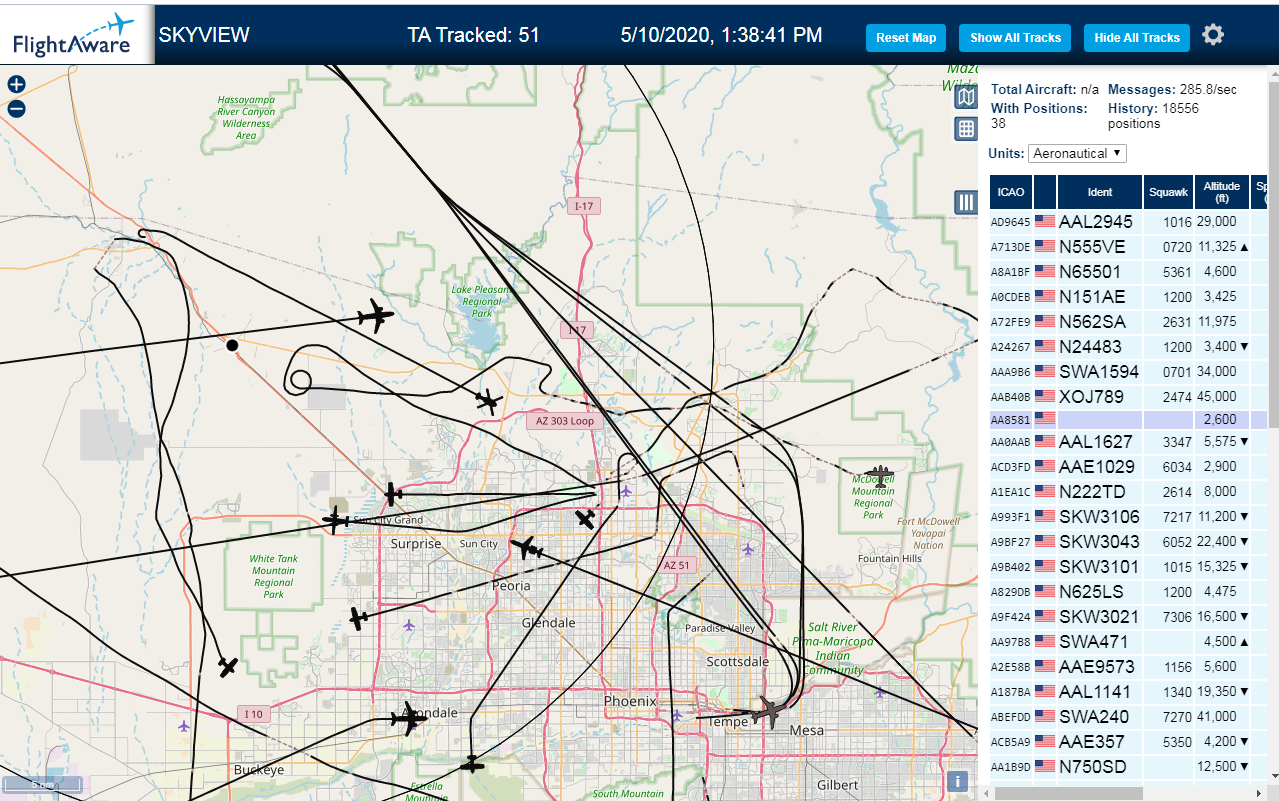The width and height of the screenshot is (1279, 801).
Task: Select aircraft icon over Avondale
Action: pyautogui.click(x=409, y=719)
